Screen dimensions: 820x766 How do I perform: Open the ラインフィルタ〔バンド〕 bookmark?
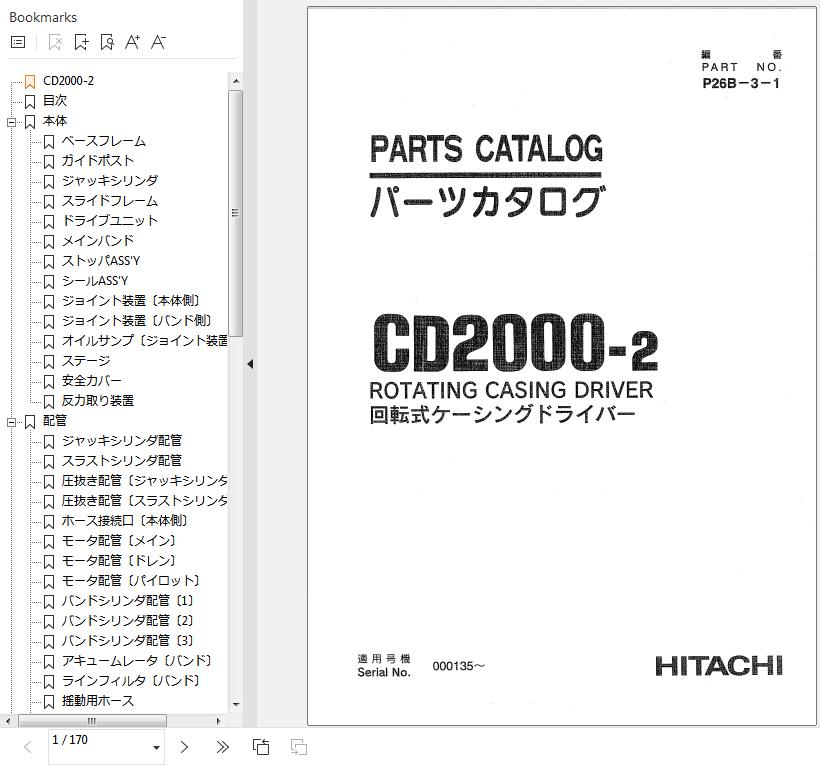tap(131, 680)
